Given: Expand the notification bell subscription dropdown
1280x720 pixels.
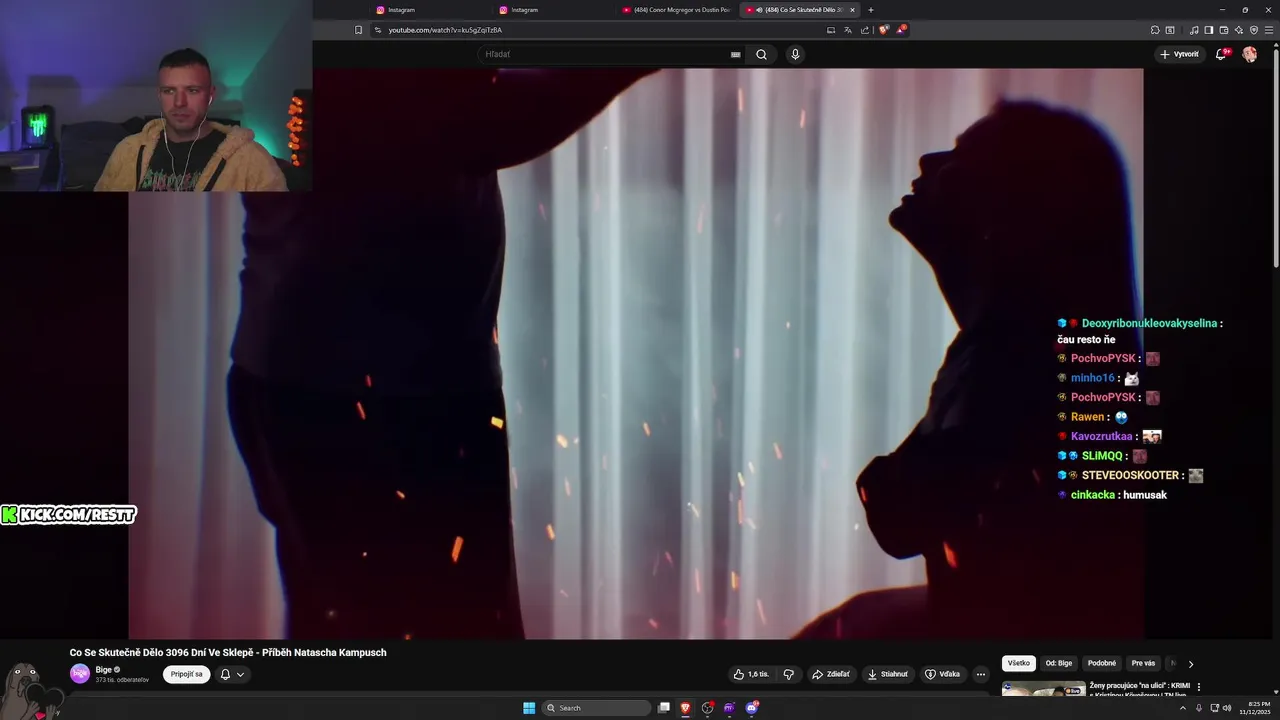Looking at the screenshot, I should [232, 674].
